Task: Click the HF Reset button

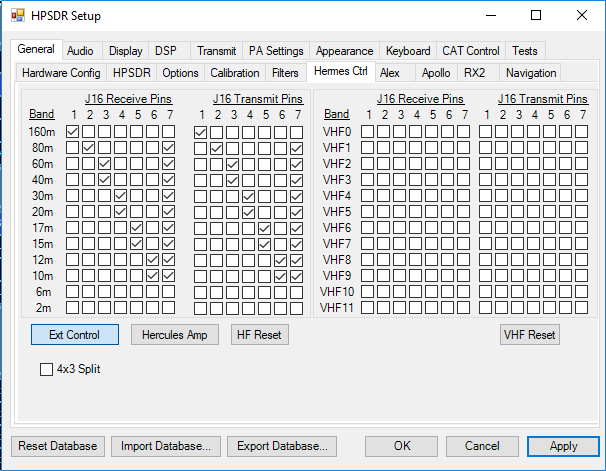Action: coord(259,335)
